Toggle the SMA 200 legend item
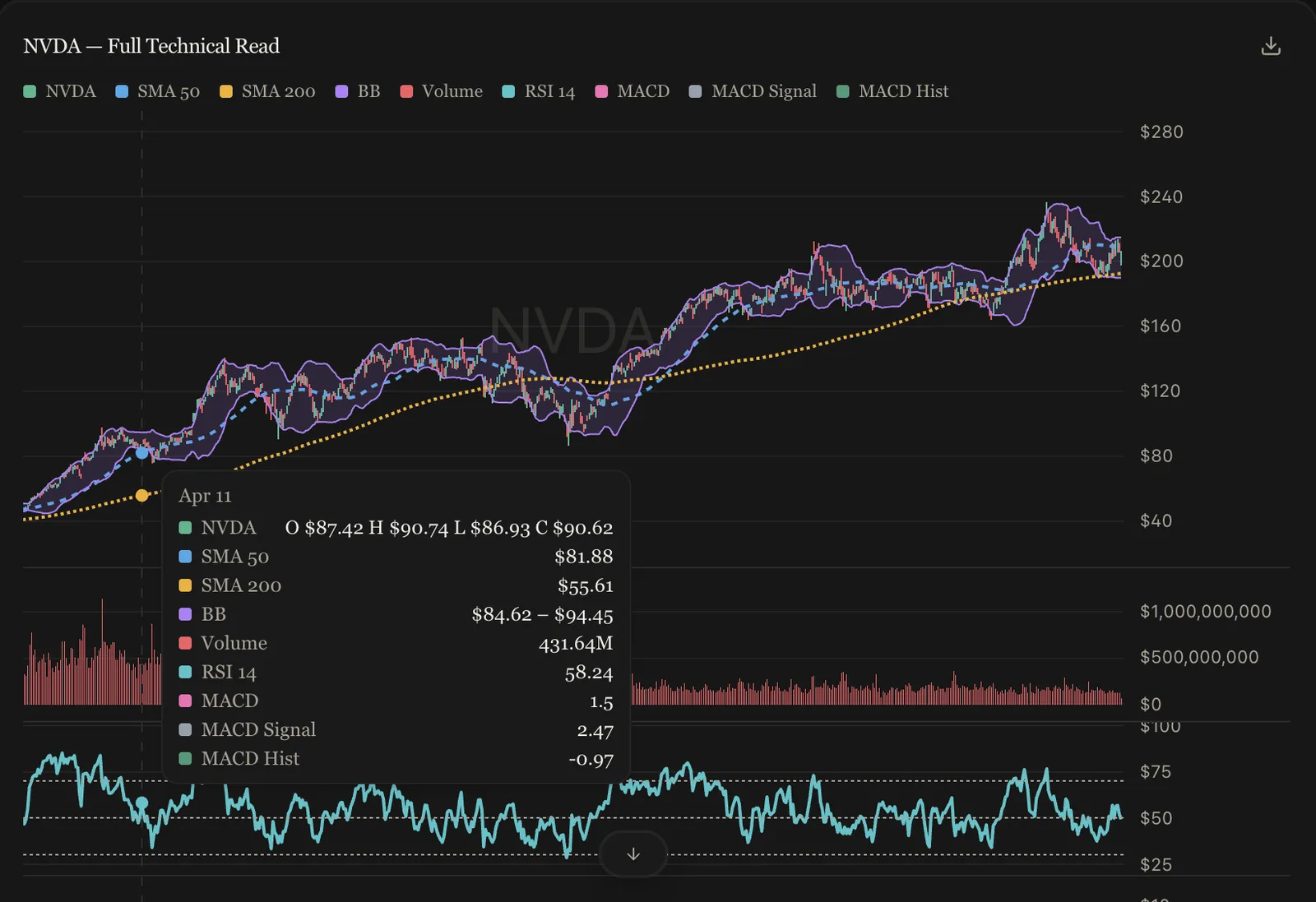 click(267, 91)
